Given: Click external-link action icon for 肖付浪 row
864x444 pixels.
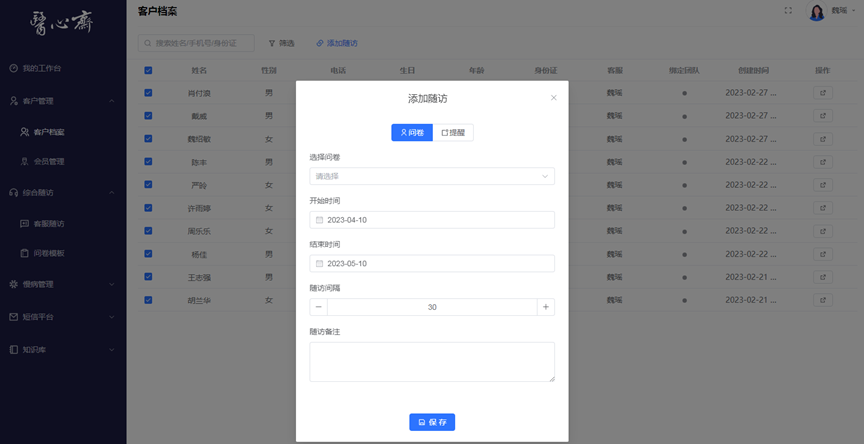Looking at the screenshot, I should tap(823, 93).
